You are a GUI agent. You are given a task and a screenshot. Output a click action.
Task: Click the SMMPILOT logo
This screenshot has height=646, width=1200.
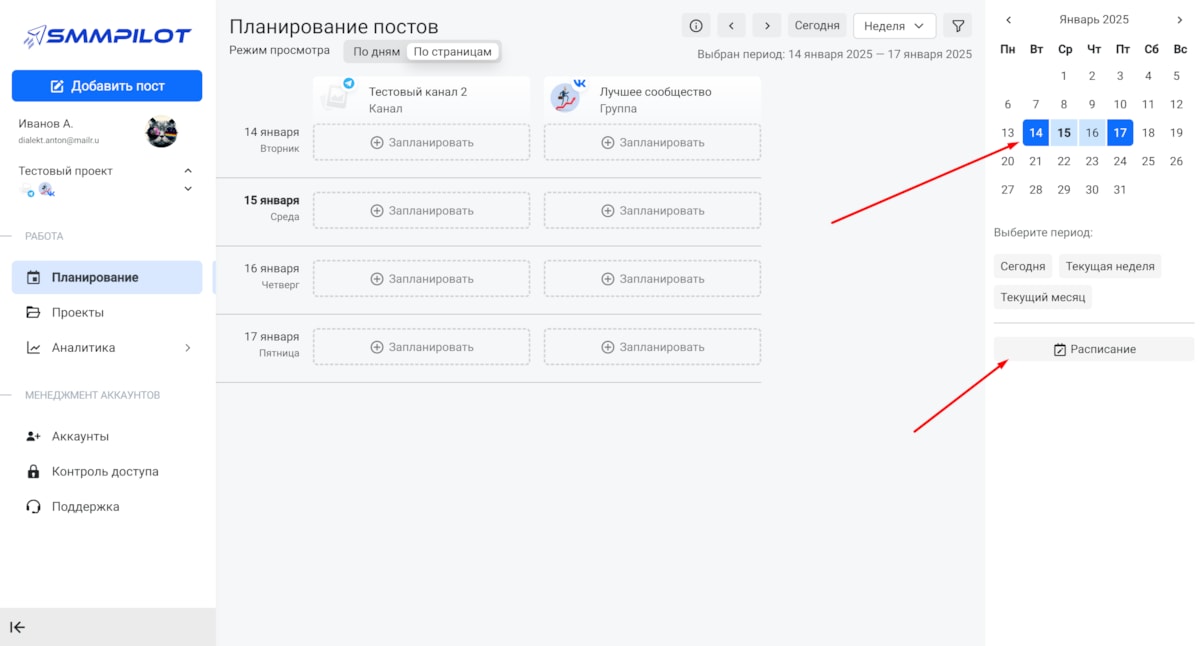click(107, 36)
